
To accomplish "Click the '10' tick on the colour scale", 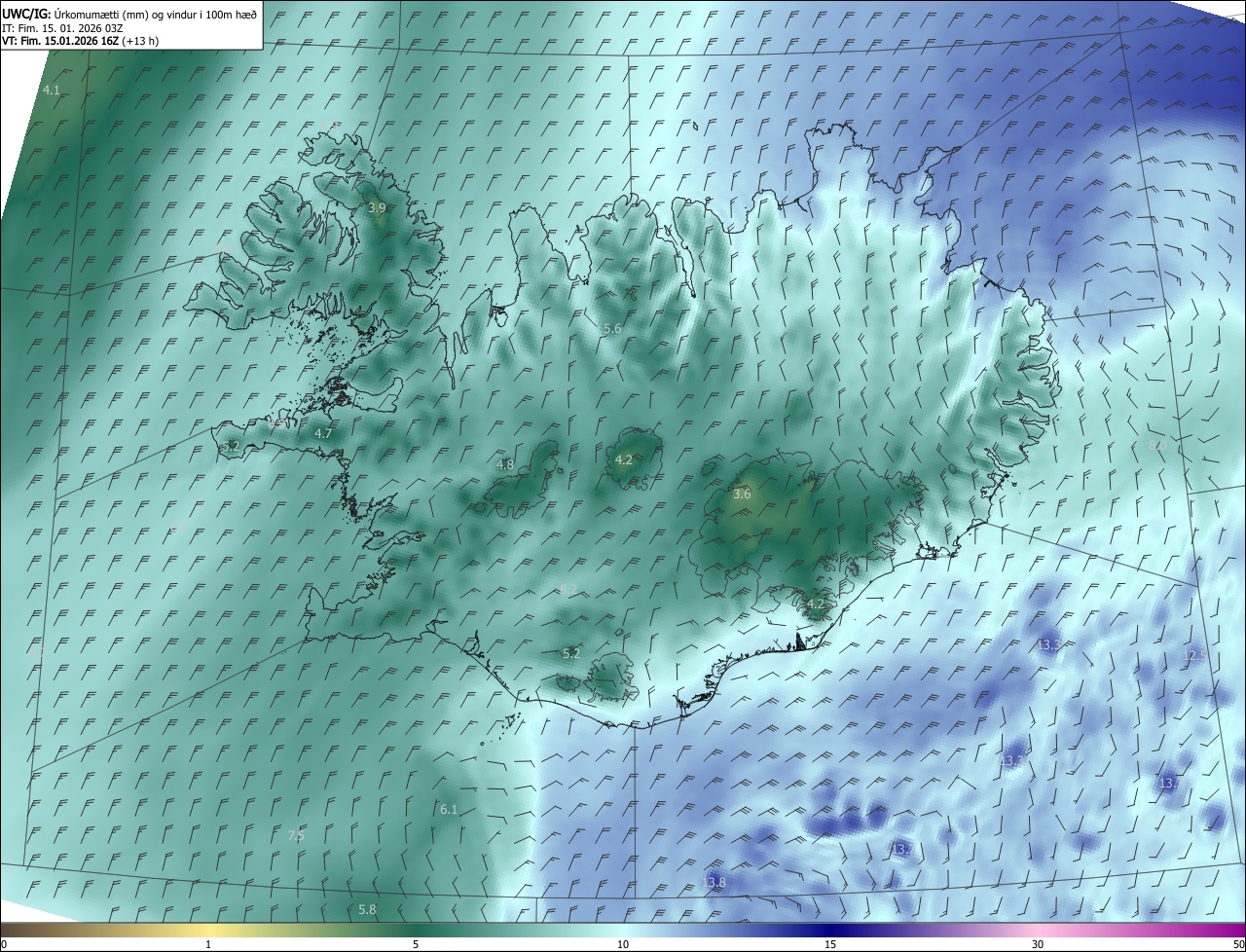I will tap(623, 944).
